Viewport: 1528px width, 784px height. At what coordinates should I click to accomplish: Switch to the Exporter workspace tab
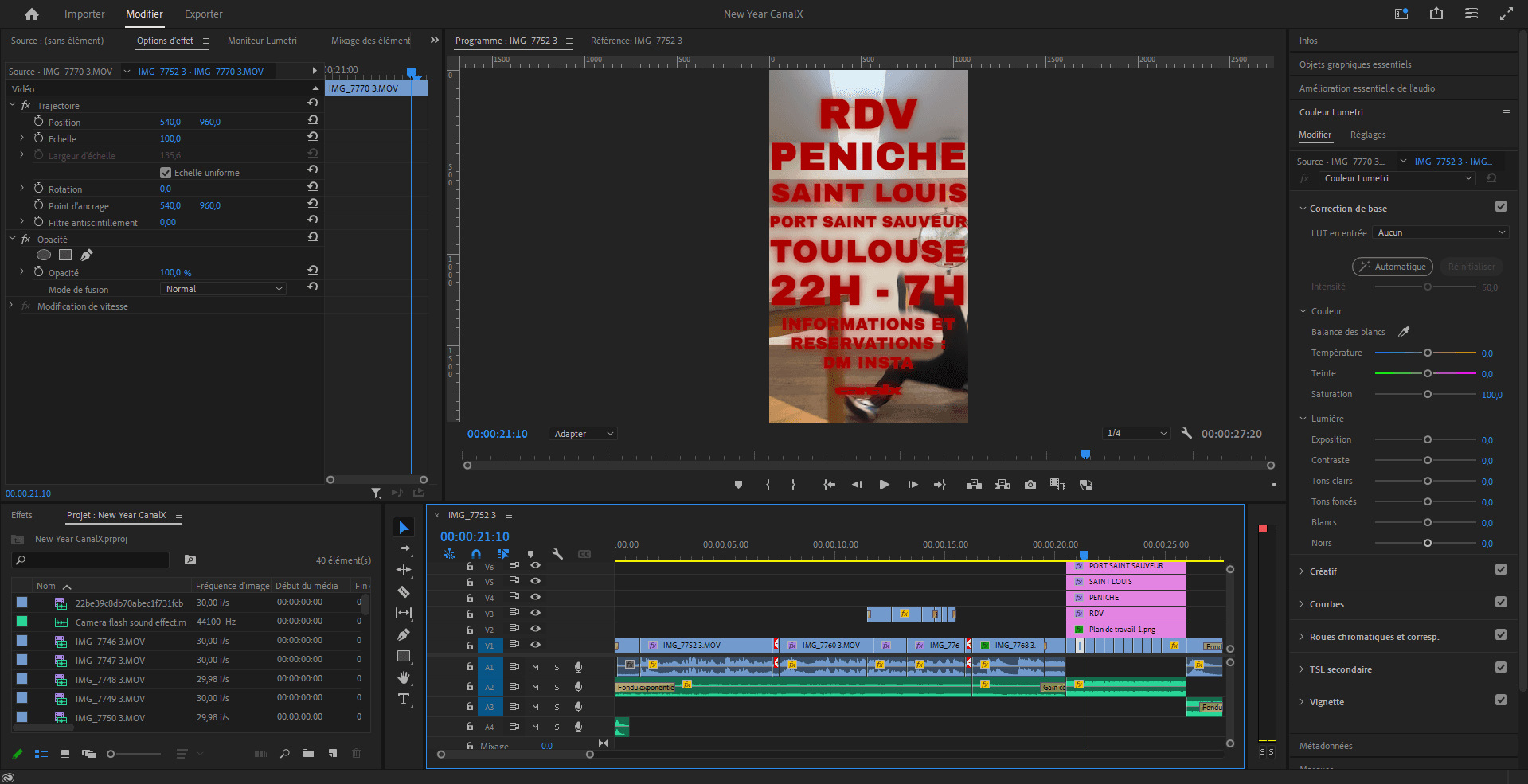[204, 14]
